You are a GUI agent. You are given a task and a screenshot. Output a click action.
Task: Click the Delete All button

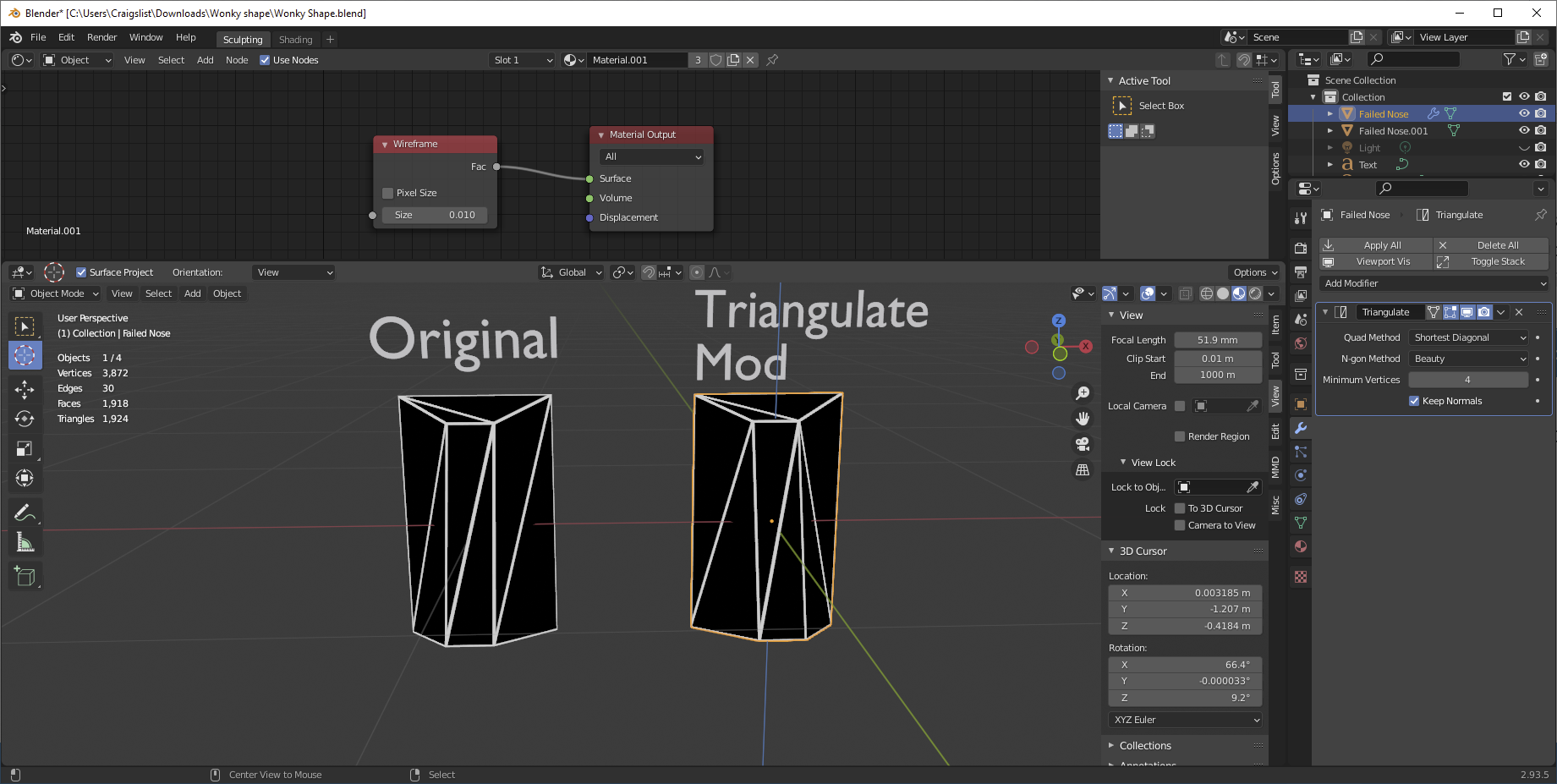(1492, 245)
